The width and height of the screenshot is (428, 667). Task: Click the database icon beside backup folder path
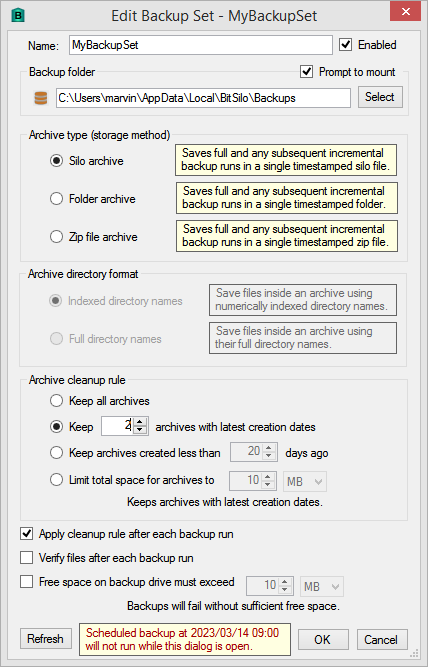(x=41, y=98)
